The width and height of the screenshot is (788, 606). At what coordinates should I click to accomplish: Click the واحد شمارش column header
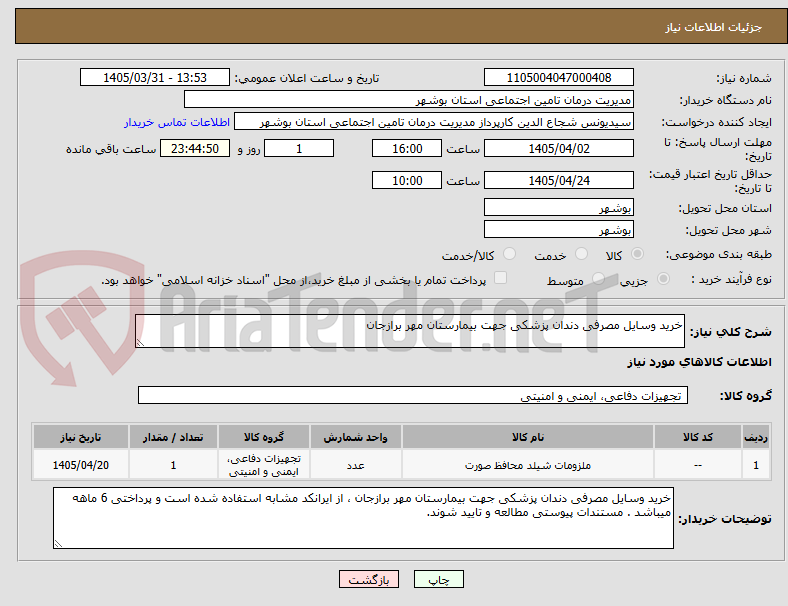355,437
